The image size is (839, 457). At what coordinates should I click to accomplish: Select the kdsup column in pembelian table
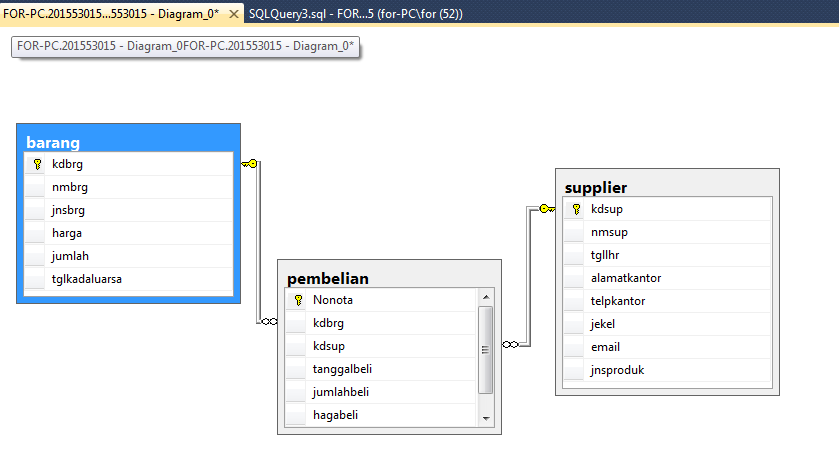coord(381,346)
